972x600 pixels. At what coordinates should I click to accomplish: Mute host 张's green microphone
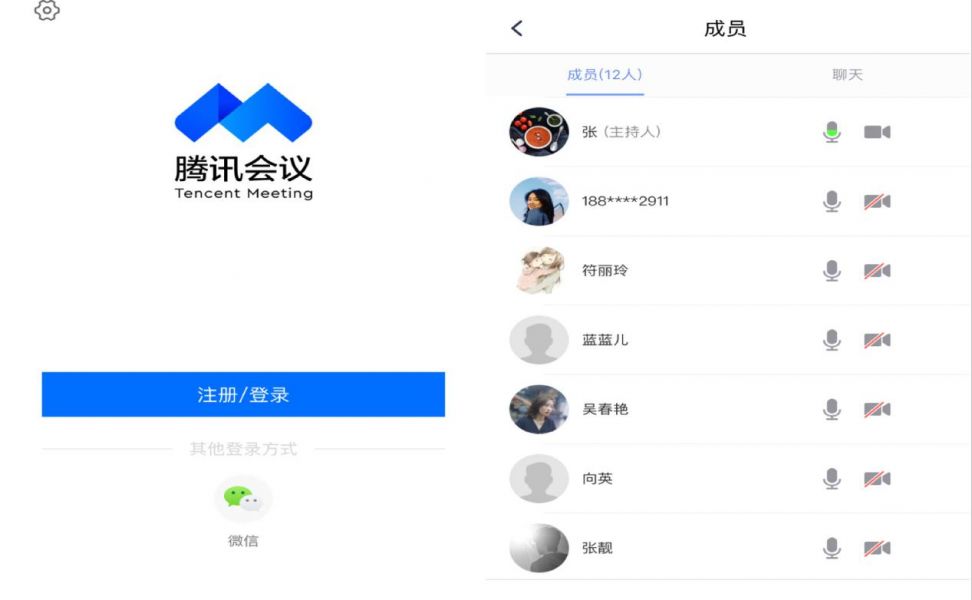click(832, 132)
